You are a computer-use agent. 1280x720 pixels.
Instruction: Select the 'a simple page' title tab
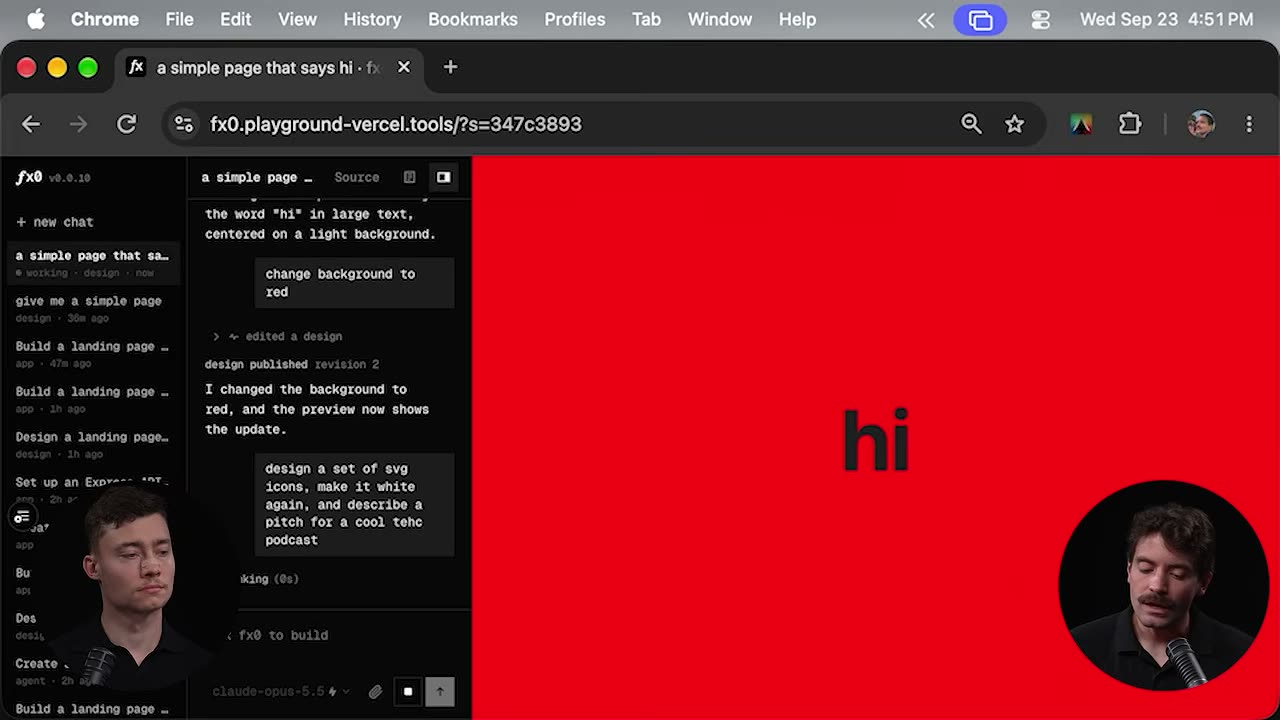(257, 177)
